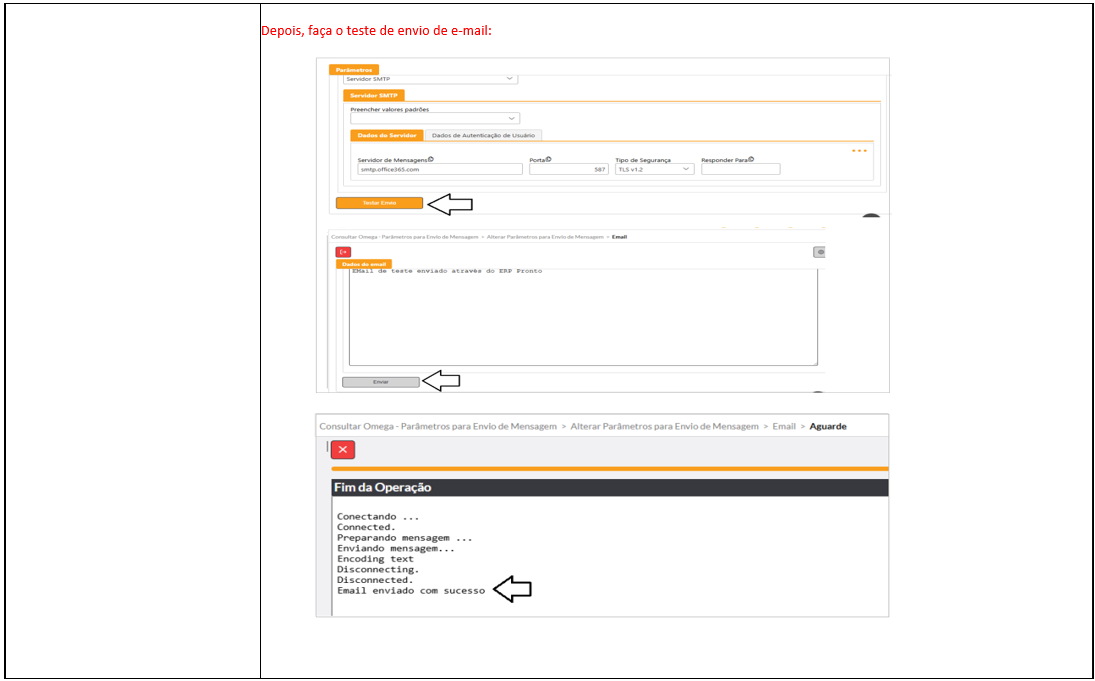Click the orange Testar Envio button
Viewport: 1095px width, 681px height.
(x=379, y=203)
